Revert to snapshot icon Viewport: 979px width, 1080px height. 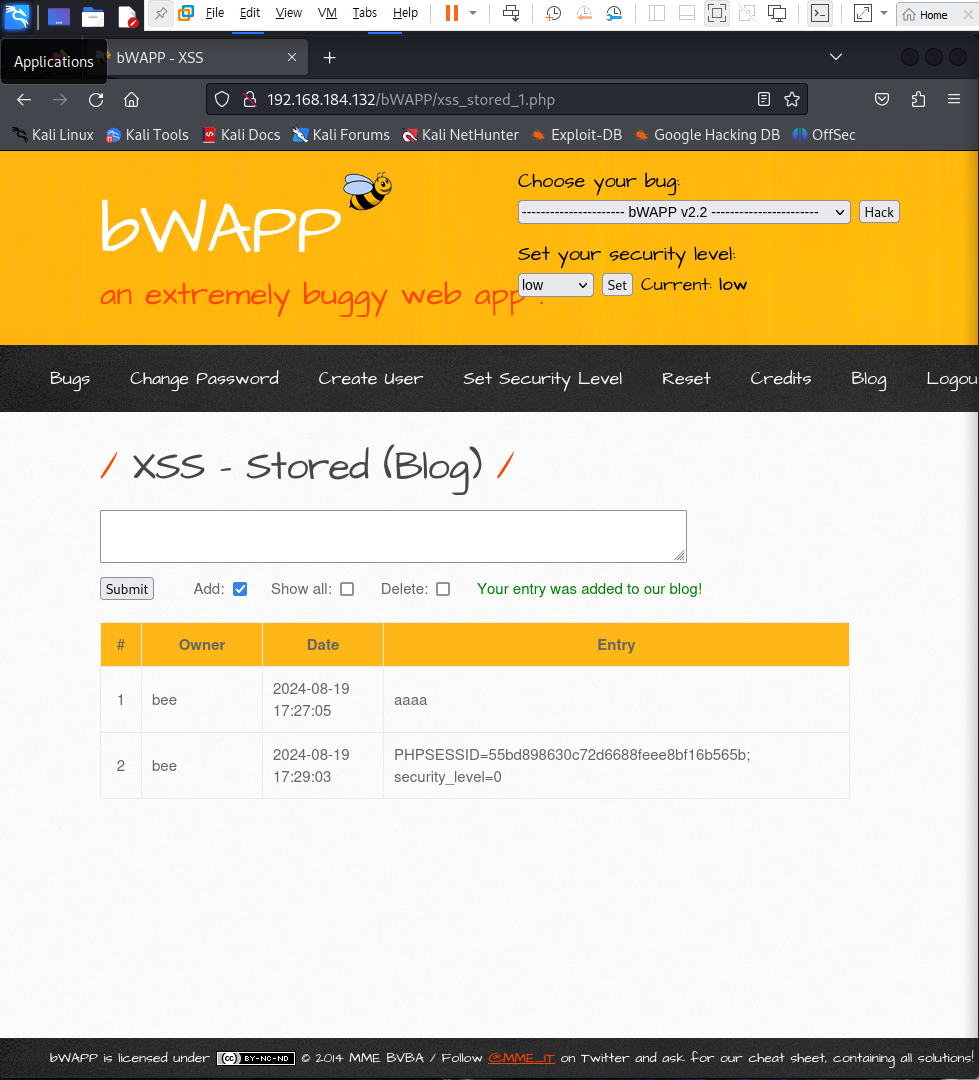point(584,13)
